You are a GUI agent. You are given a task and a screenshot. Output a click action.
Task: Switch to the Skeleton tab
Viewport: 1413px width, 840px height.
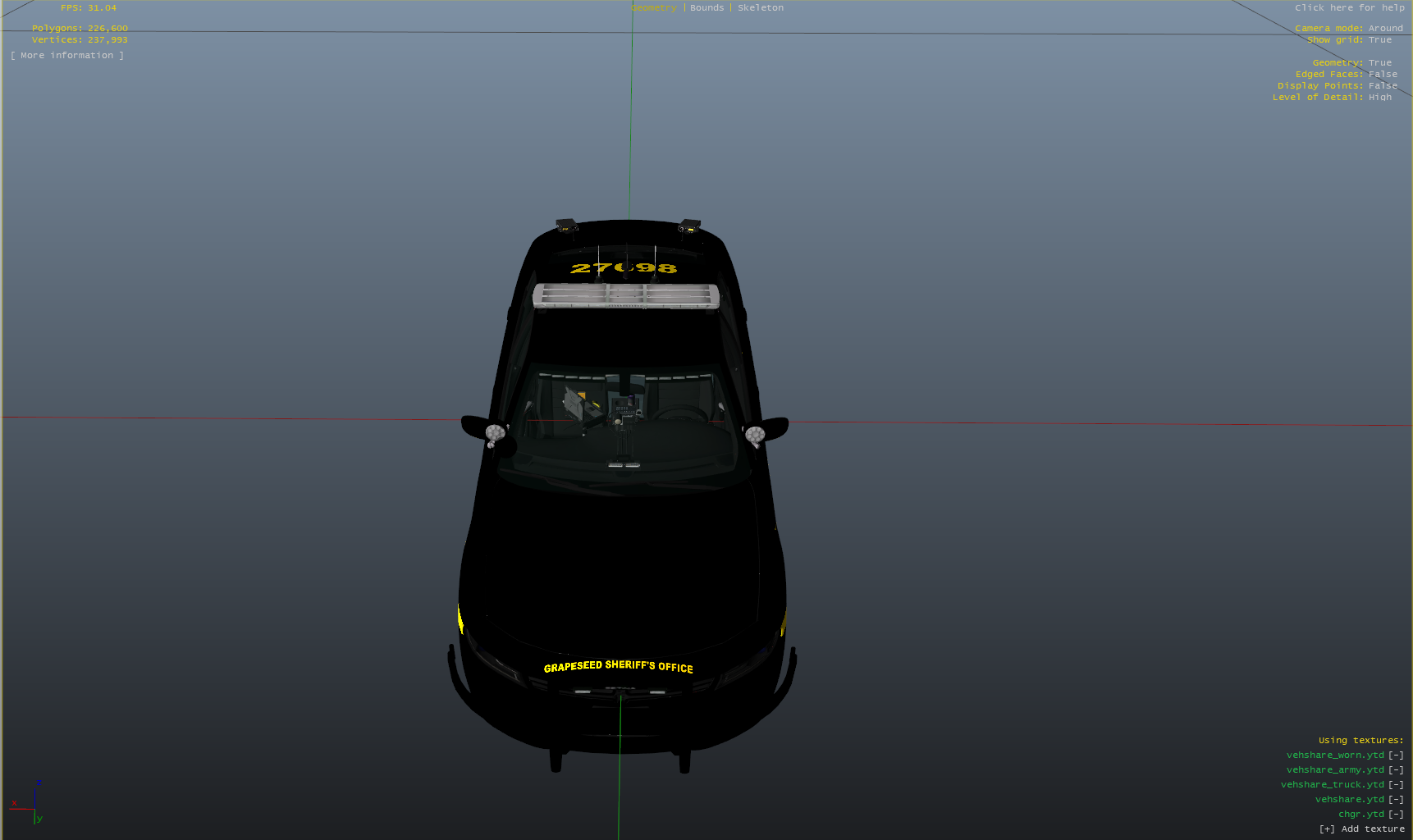pos(760,8)
